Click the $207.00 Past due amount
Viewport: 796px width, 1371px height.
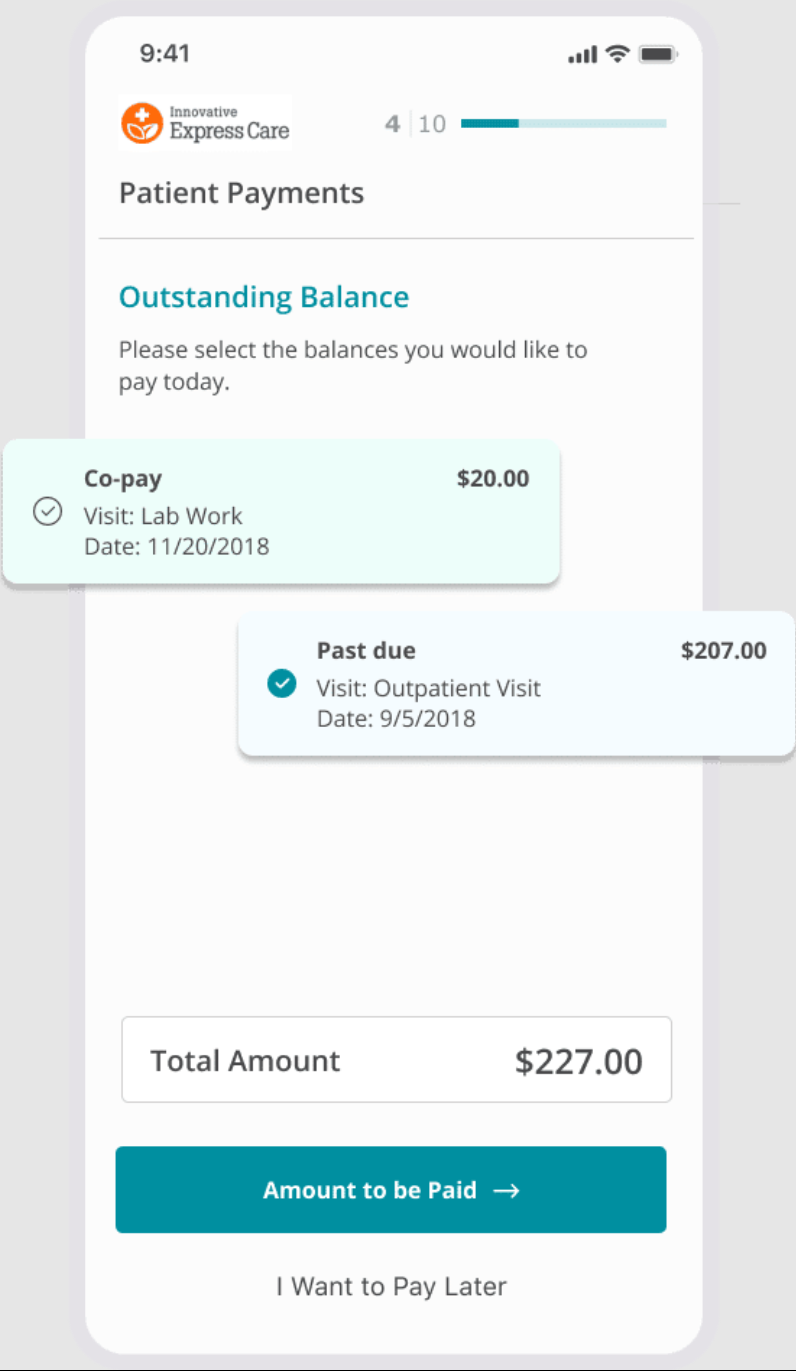(724, 651)
